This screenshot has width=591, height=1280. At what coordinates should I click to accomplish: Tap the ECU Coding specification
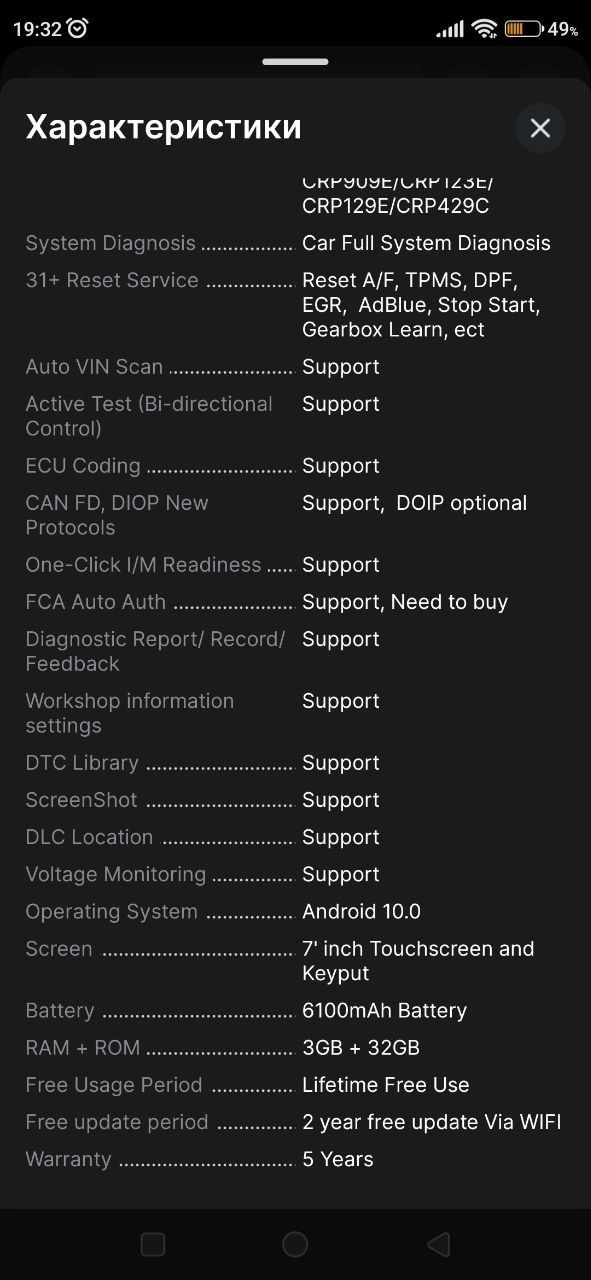(x=295, y=466)
